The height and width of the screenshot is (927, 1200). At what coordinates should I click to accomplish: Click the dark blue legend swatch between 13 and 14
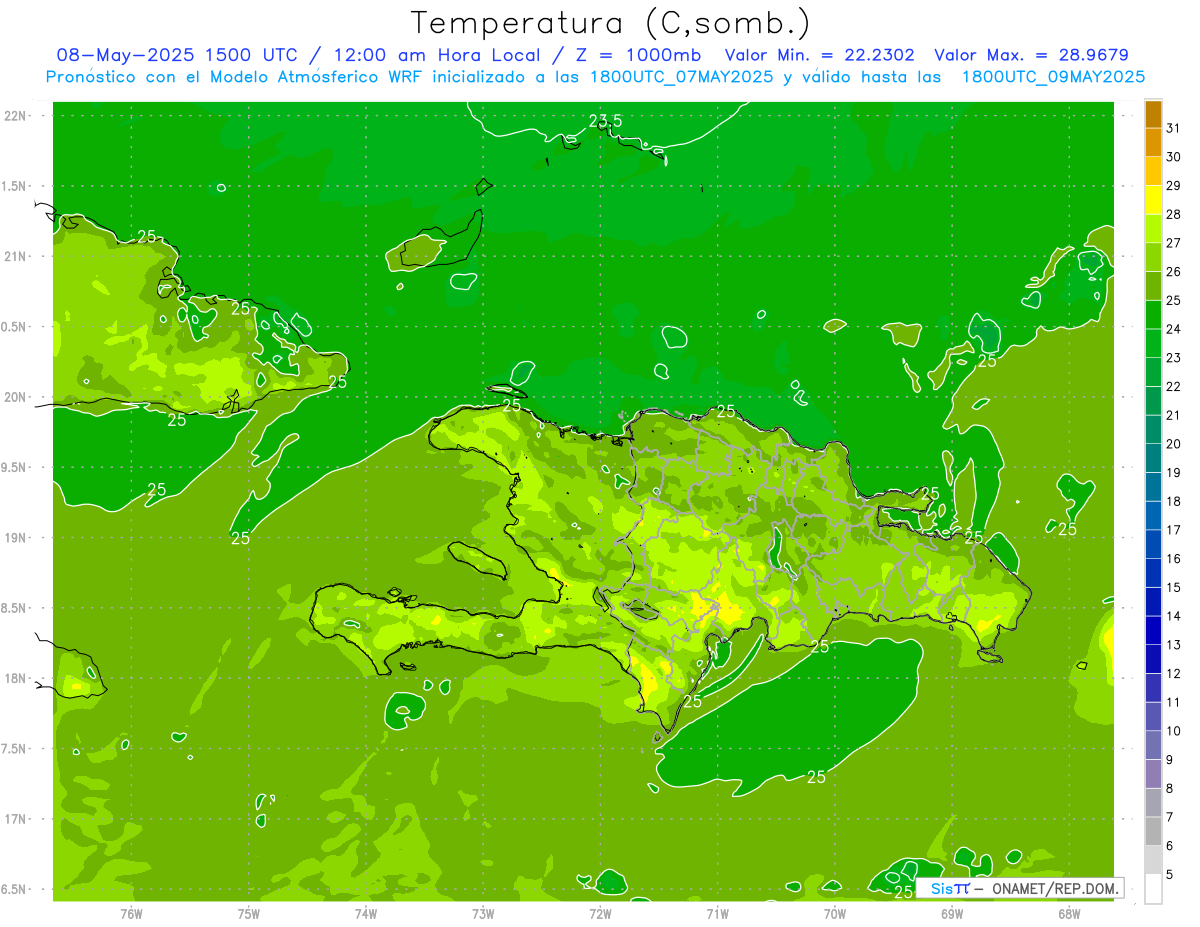tap(1153, 630)
